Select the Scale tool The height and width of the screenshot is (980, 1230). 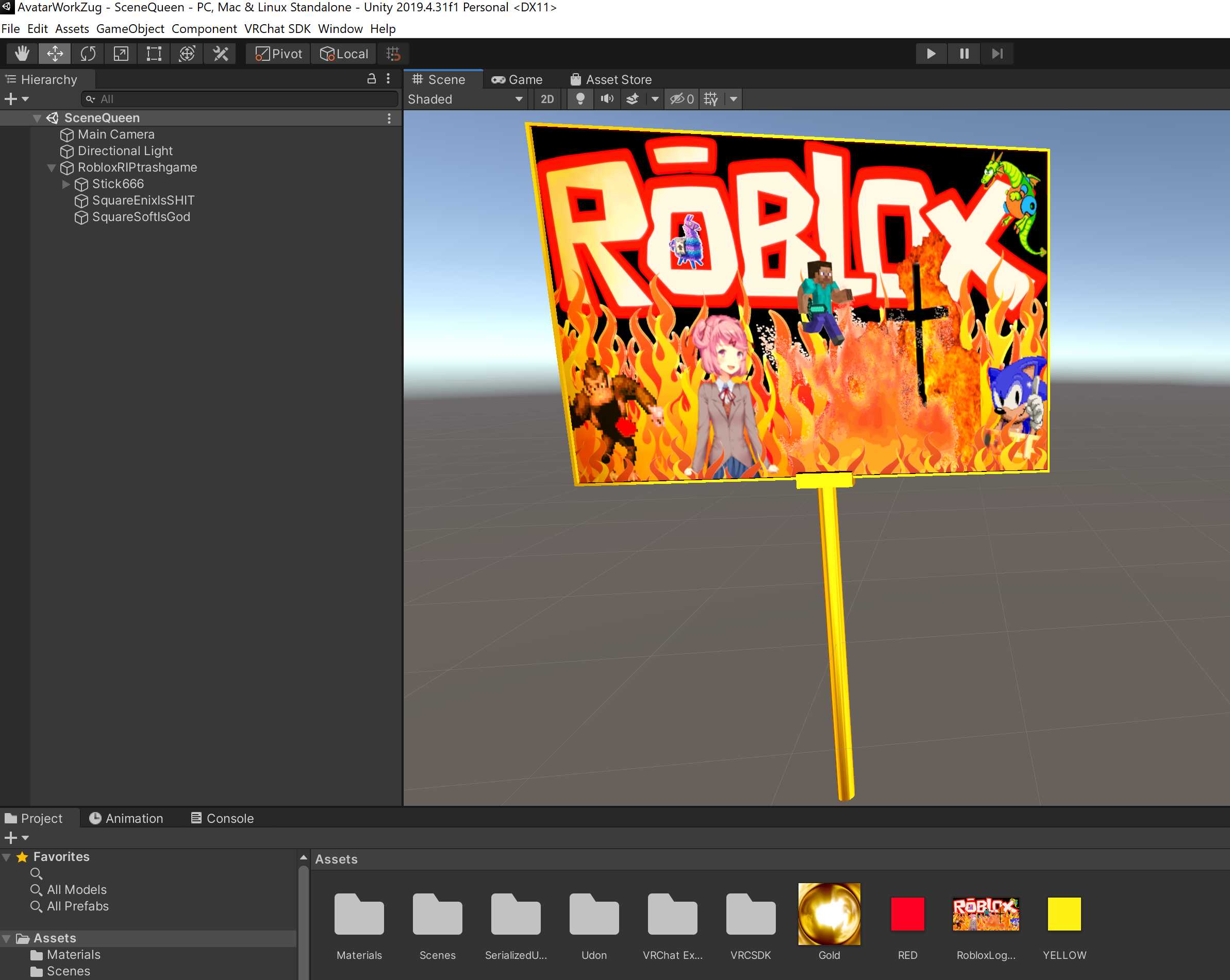pyautogui.click(x=121, y=54)
